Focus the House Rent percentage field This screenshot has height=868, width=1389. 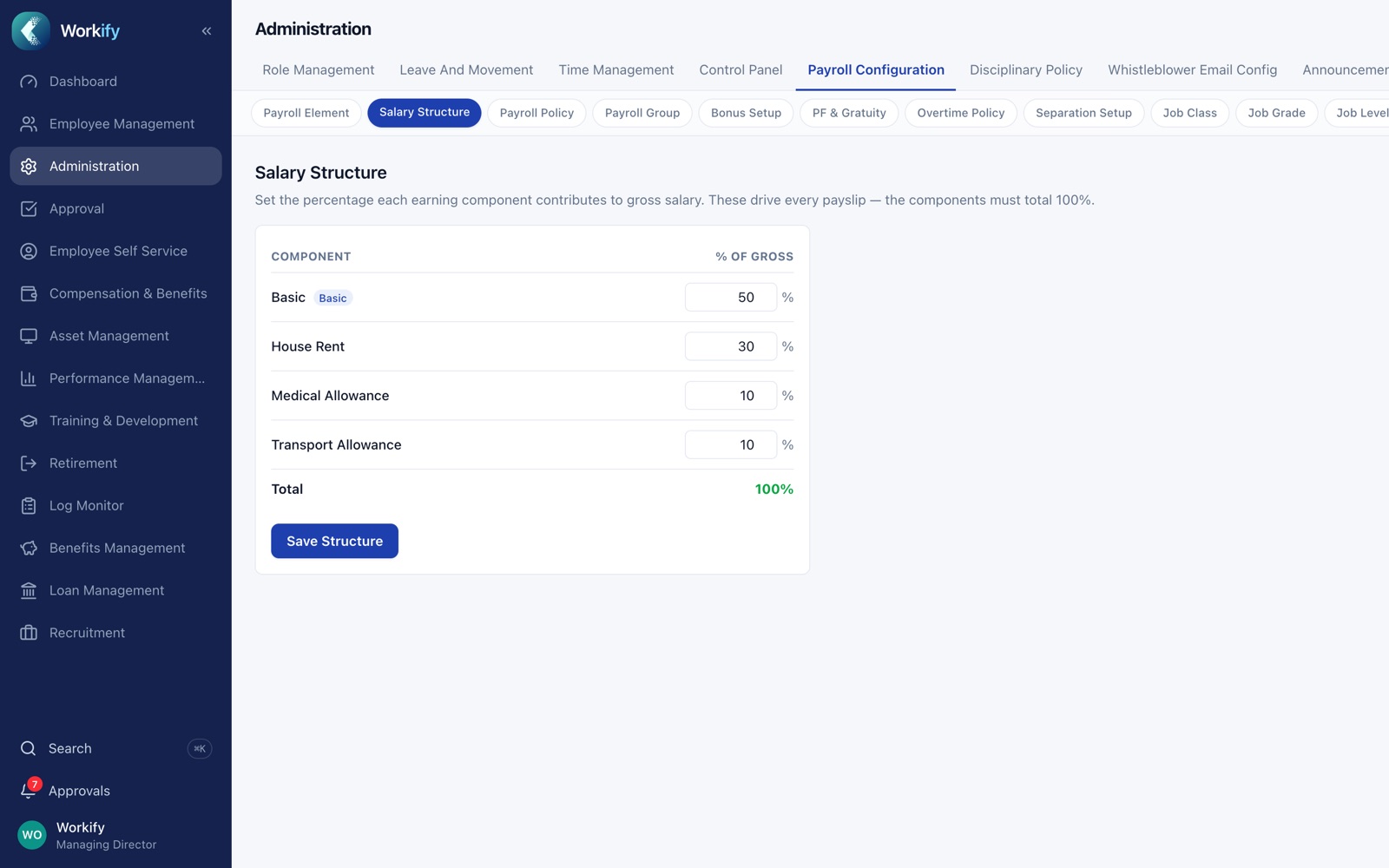point(731,346)
